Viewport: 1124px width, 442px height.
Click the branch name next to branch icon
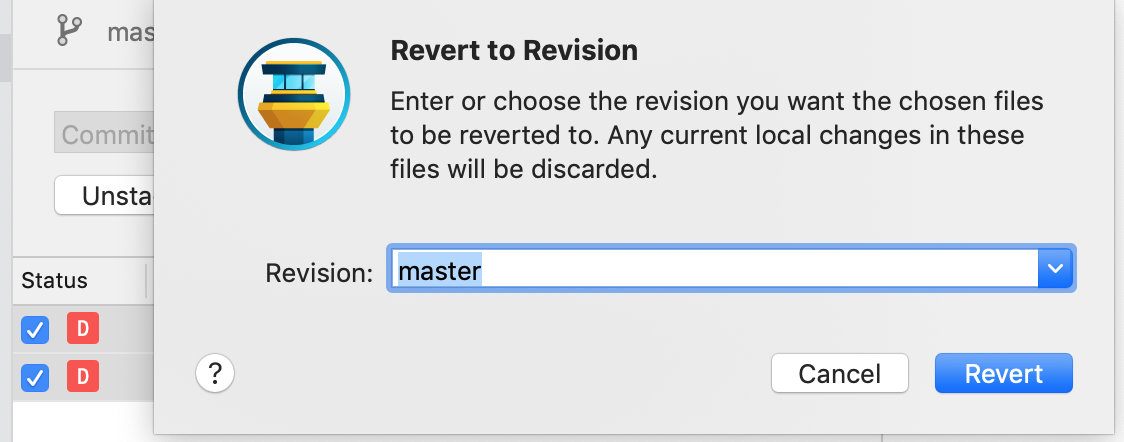pyautogui.click(x=130, y=32)
